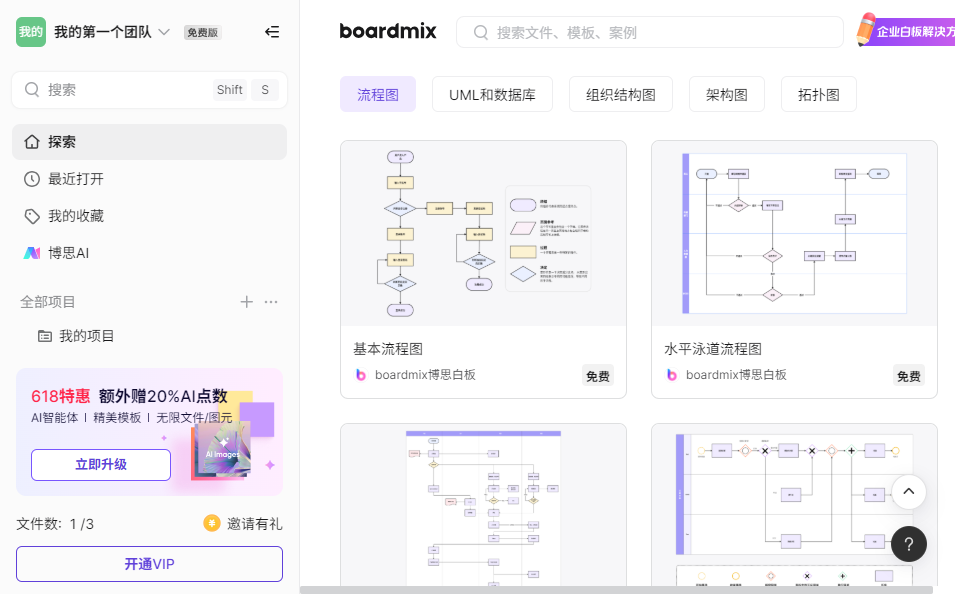Screen dimensions: 955x594
Task: Click the boardmix icon on 水平泳道流程图 card
Action: pos(672,375)
